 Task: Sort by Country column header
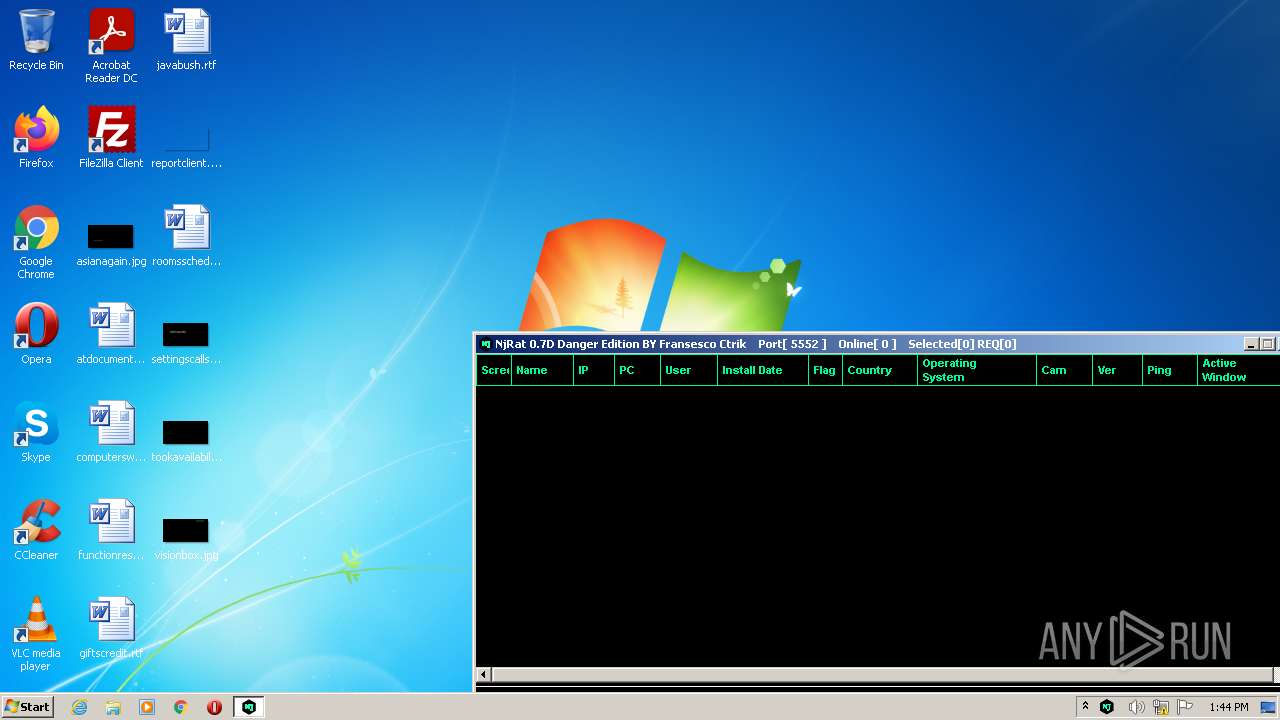click(880, 370)
